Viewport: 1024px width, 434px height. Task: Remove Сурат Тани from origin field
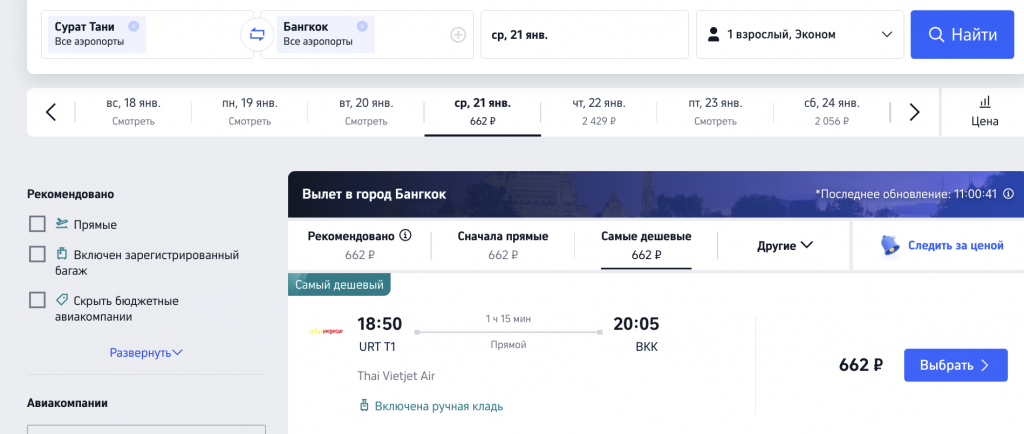click(133, 26)
